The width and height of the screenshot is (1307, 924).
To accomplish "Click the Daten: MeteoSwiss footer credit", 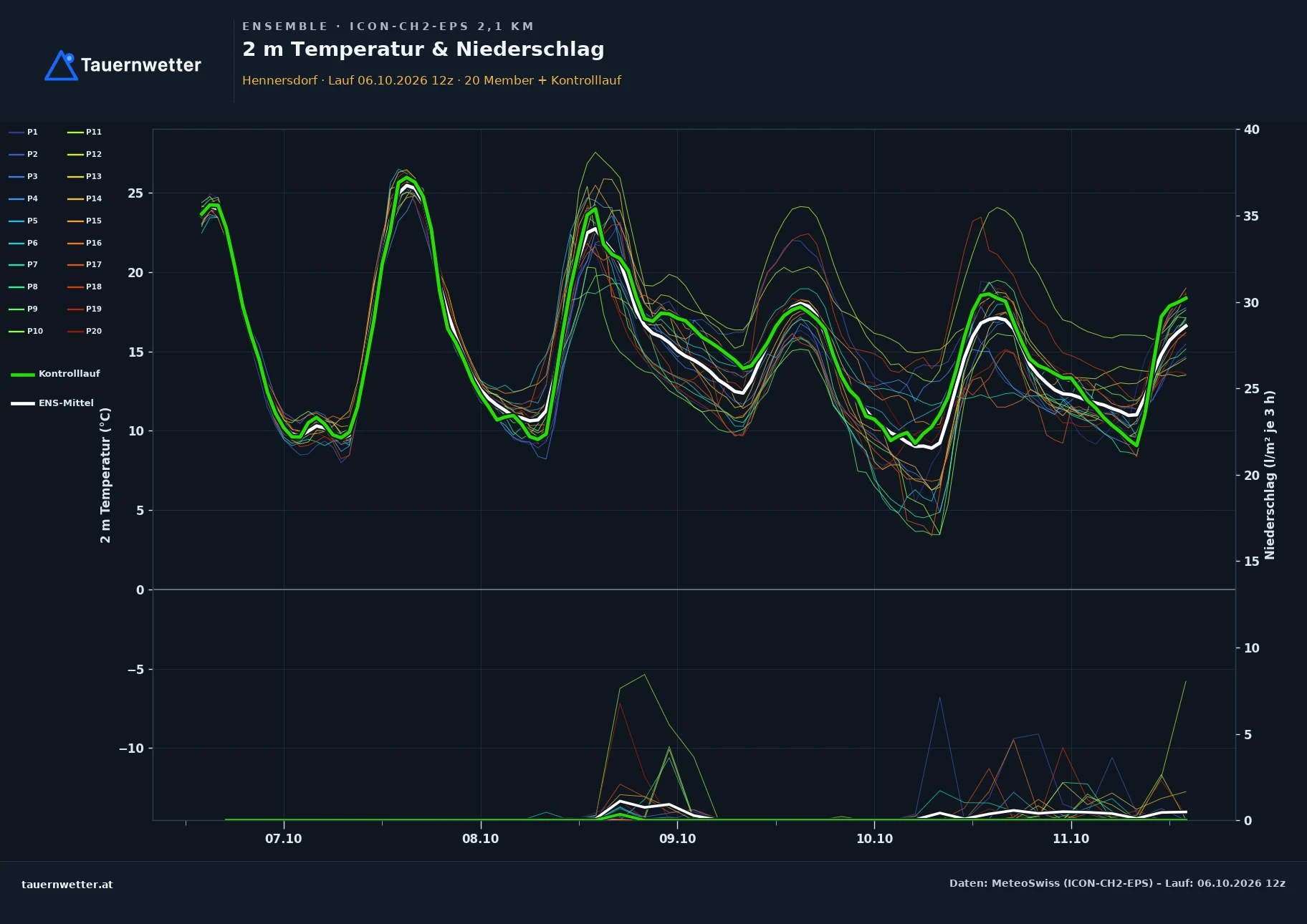I will (1117, 883).
